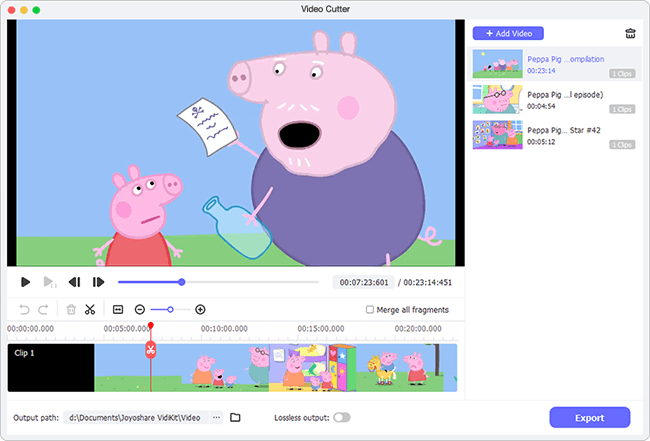
Task: Click the 00:10:00.000 ruler label
Action: coord(224,329)
